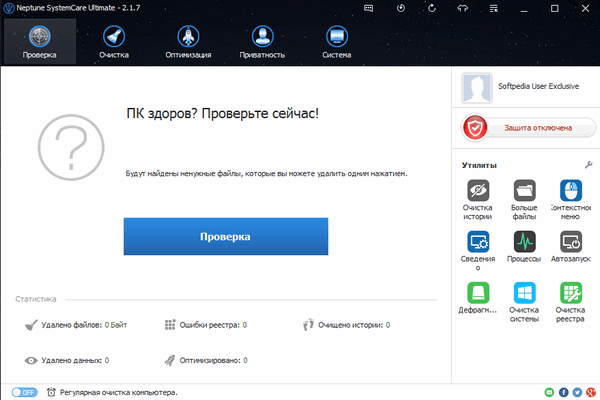This screenshot has height=400, width=600.
Task: Enable protection via Защита отключена slider
Action: (528, 127)
